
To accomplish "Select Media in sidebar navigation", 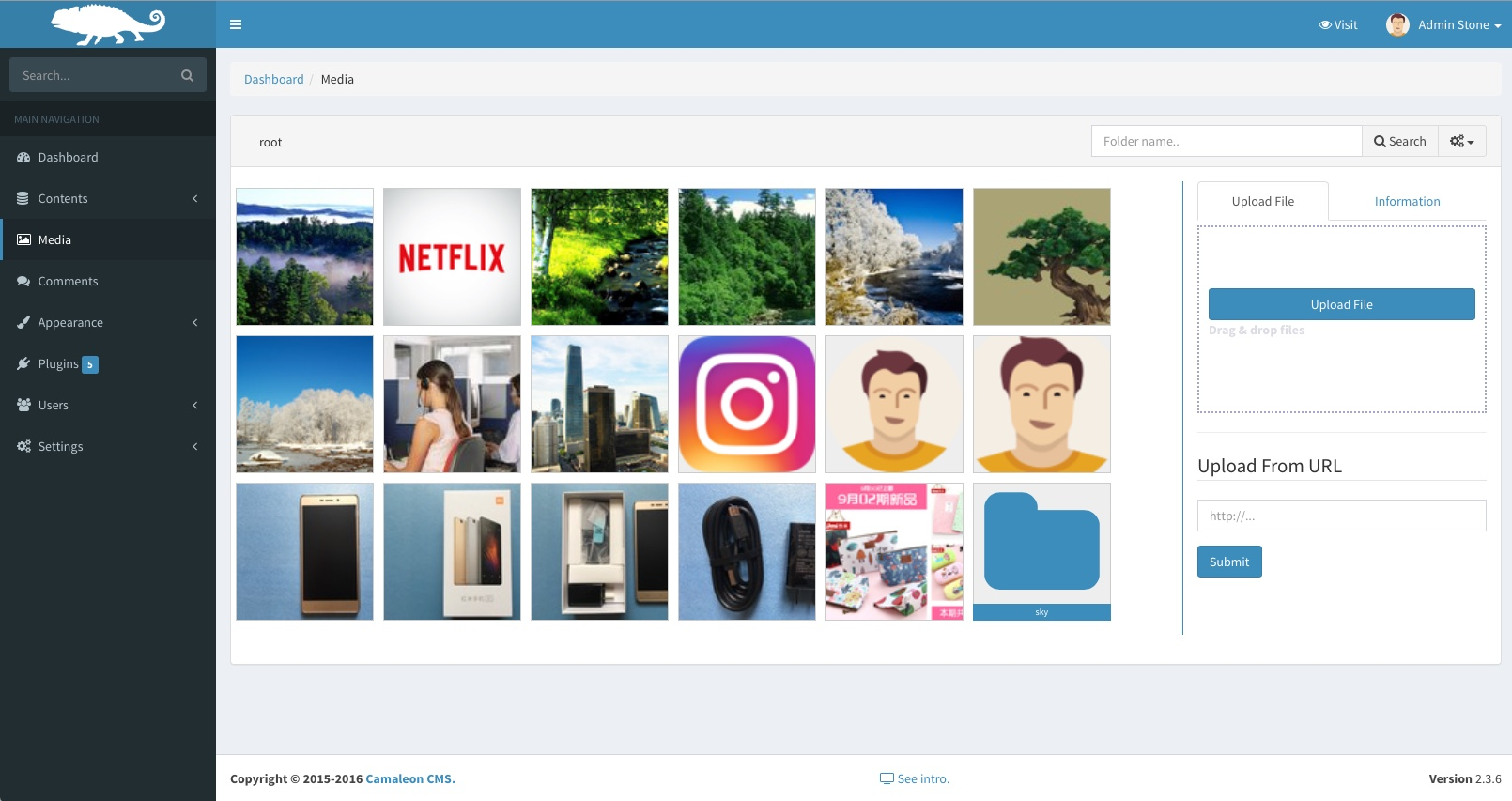I will tap(108, 239).
